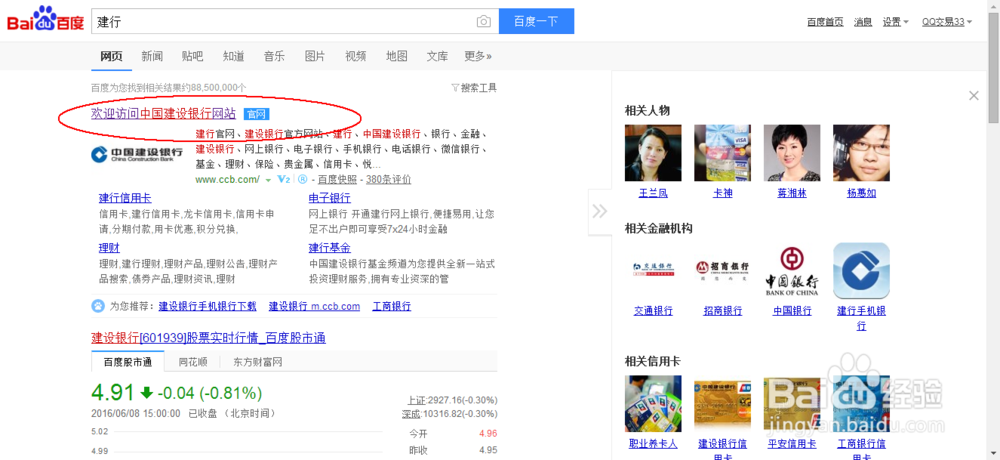Viewport: 1000px width, 460px height.
Task: Expand the QQ交易33 account menu
Action: 947,22
